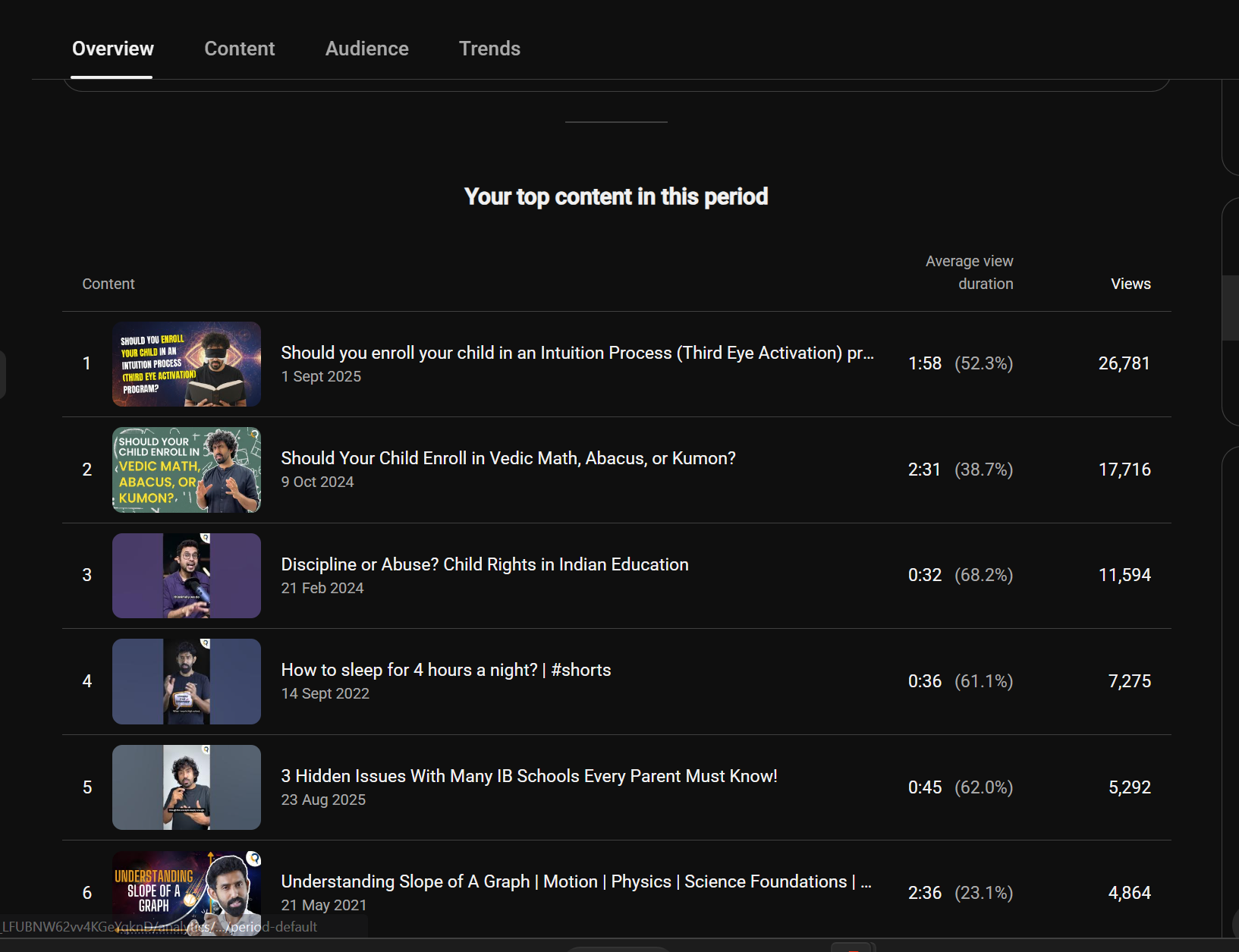Select the 5,292 views value
This screenshot has width=1239, height=952.
[1130, 787]
